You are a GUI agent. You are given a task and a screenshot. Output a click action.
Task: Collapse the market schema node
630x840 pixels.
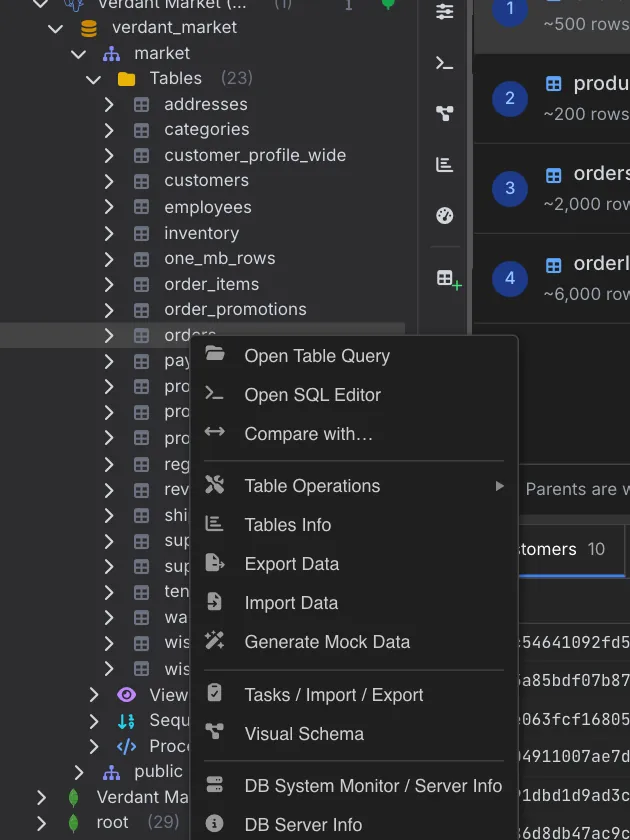(x=79, y=54)
